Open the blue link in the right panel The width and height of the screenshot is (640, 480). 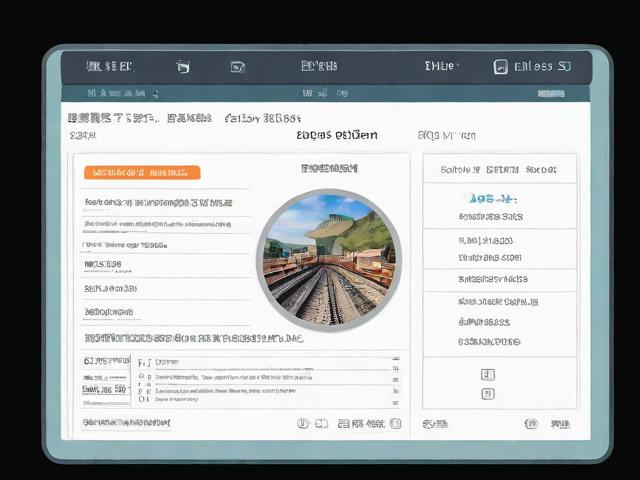[x=491, y=199]
